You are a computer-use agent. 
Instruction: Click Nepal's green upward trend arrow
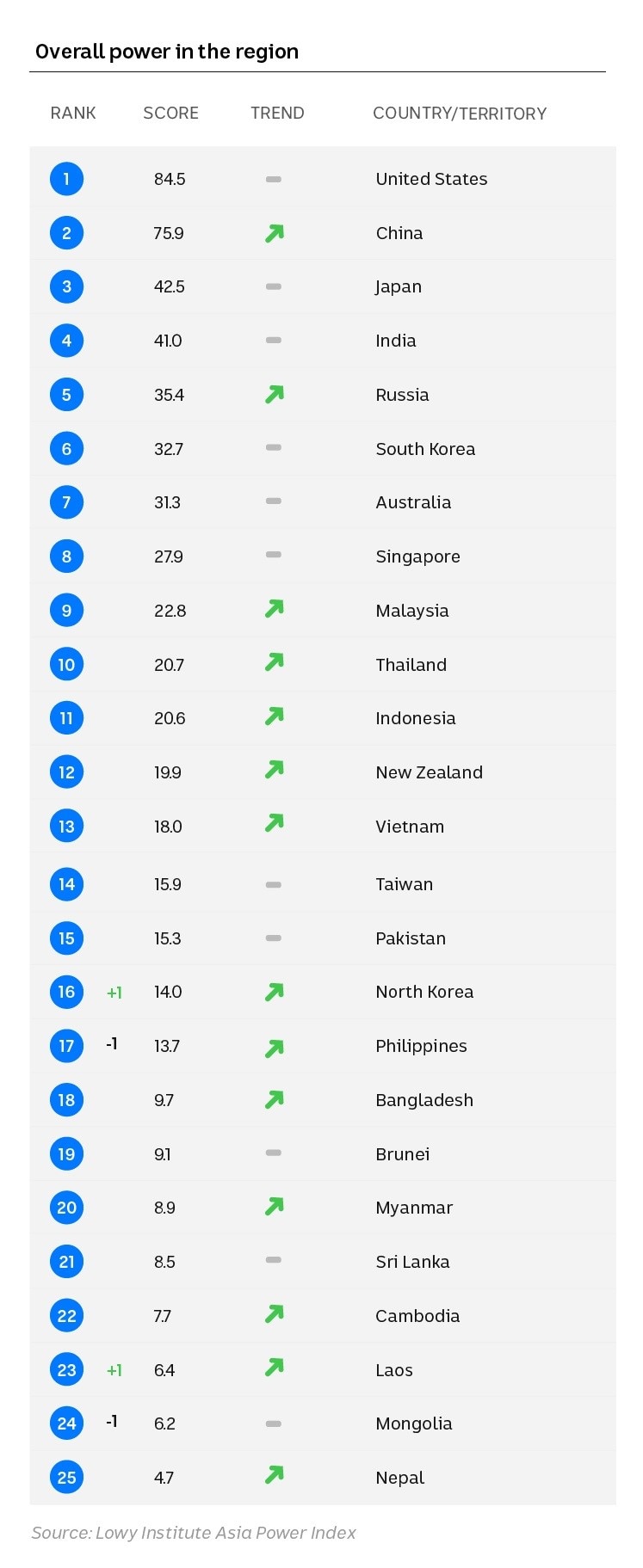click(274, 1475)
